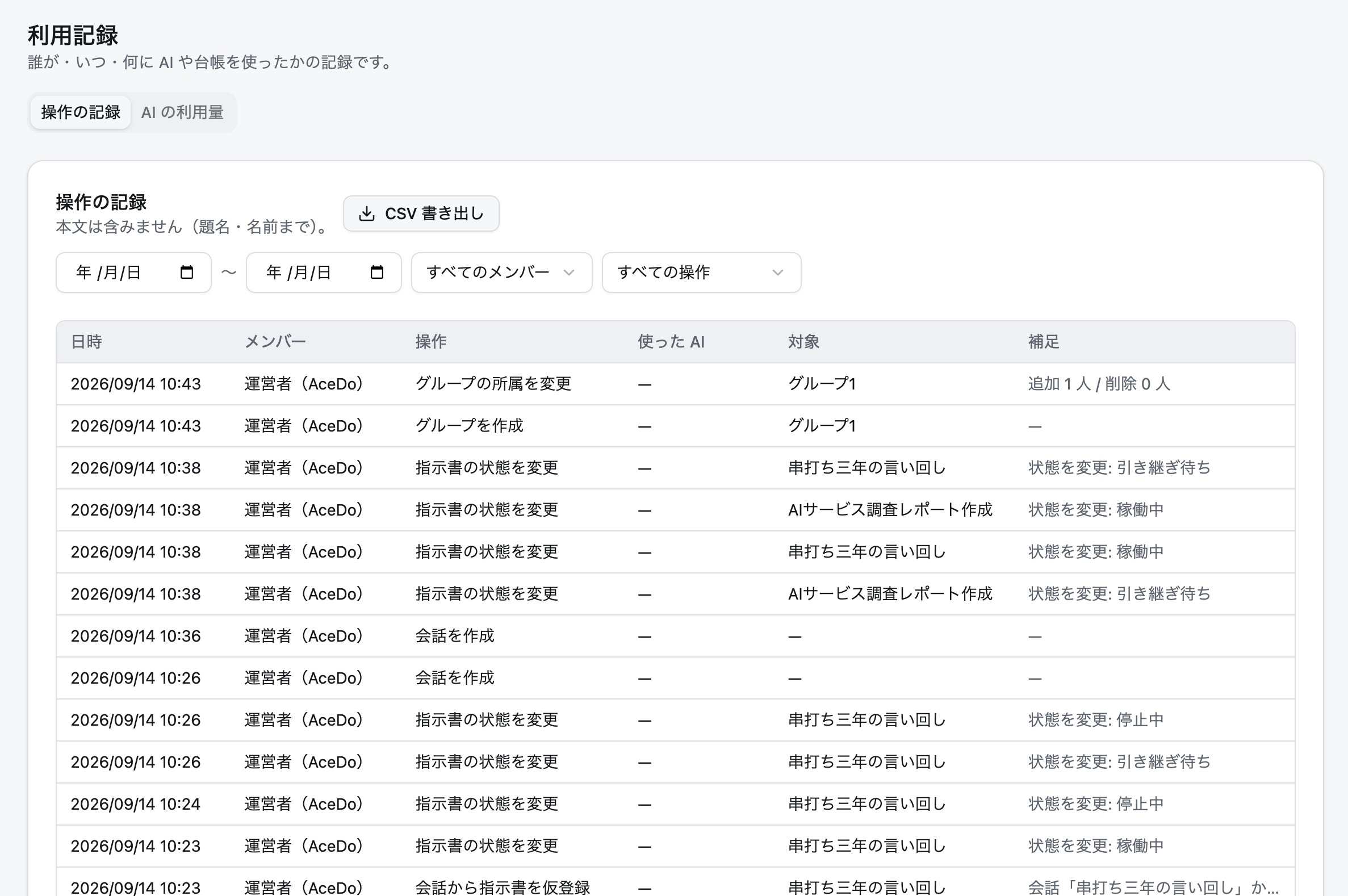Click the 使った AI column header

671,342
